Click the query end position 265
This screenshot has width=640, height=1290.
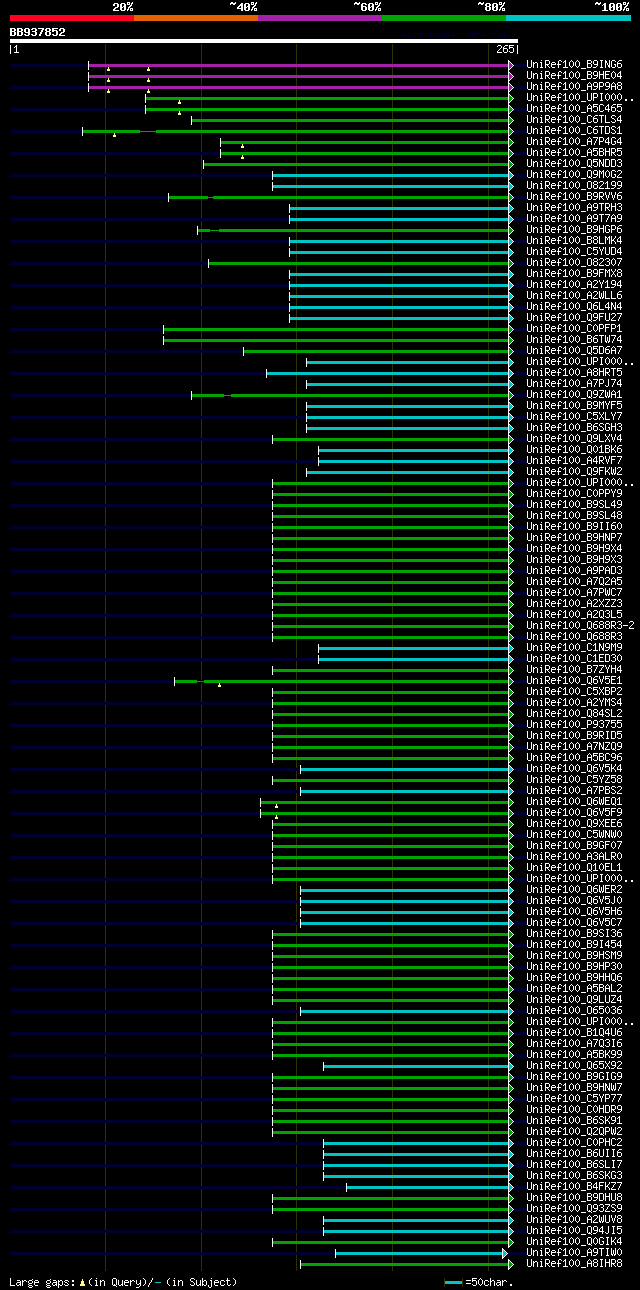(505, 49)
